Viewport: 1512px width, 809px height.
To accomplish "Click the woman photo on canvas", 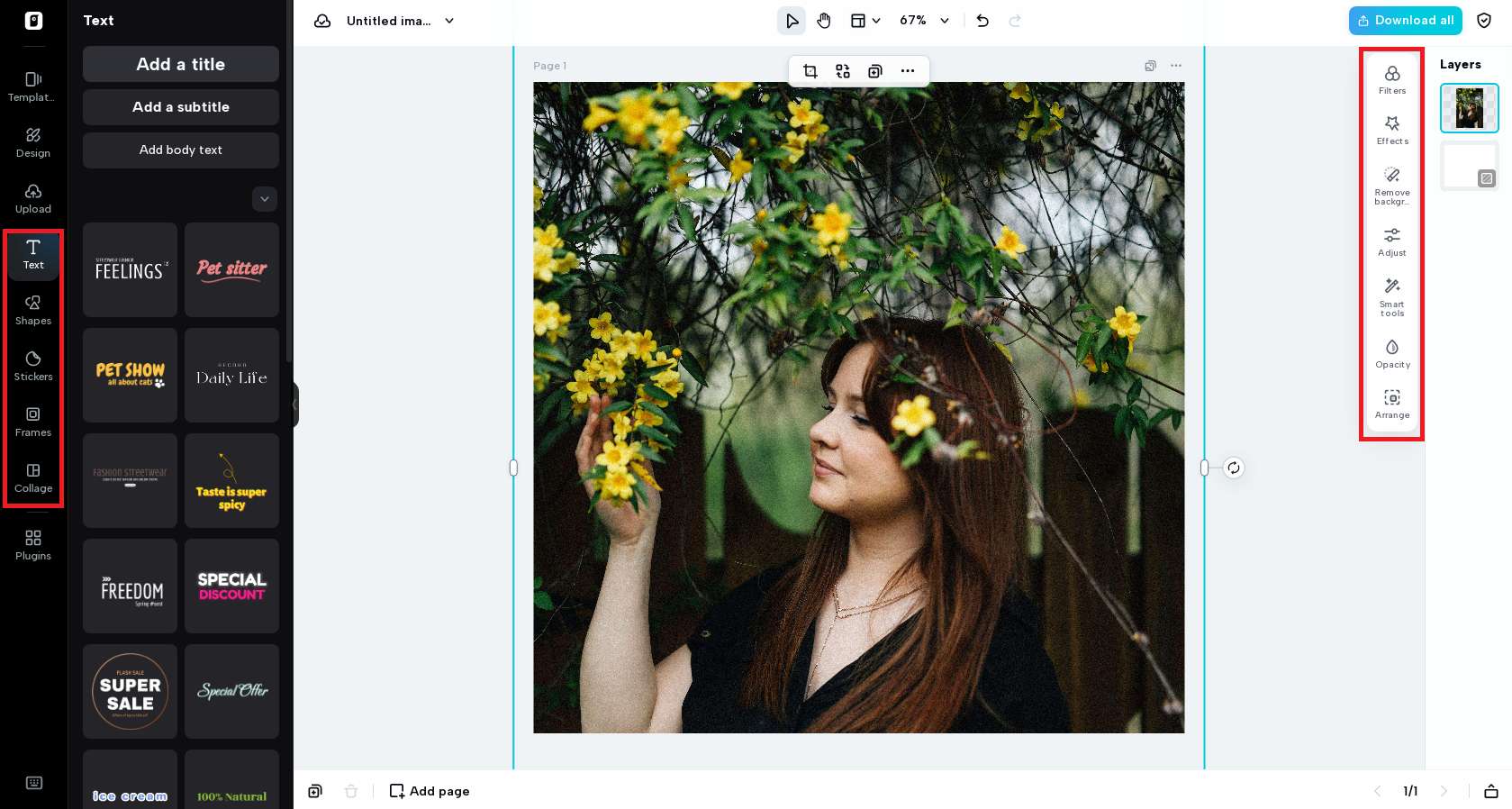I will (859, 408).
